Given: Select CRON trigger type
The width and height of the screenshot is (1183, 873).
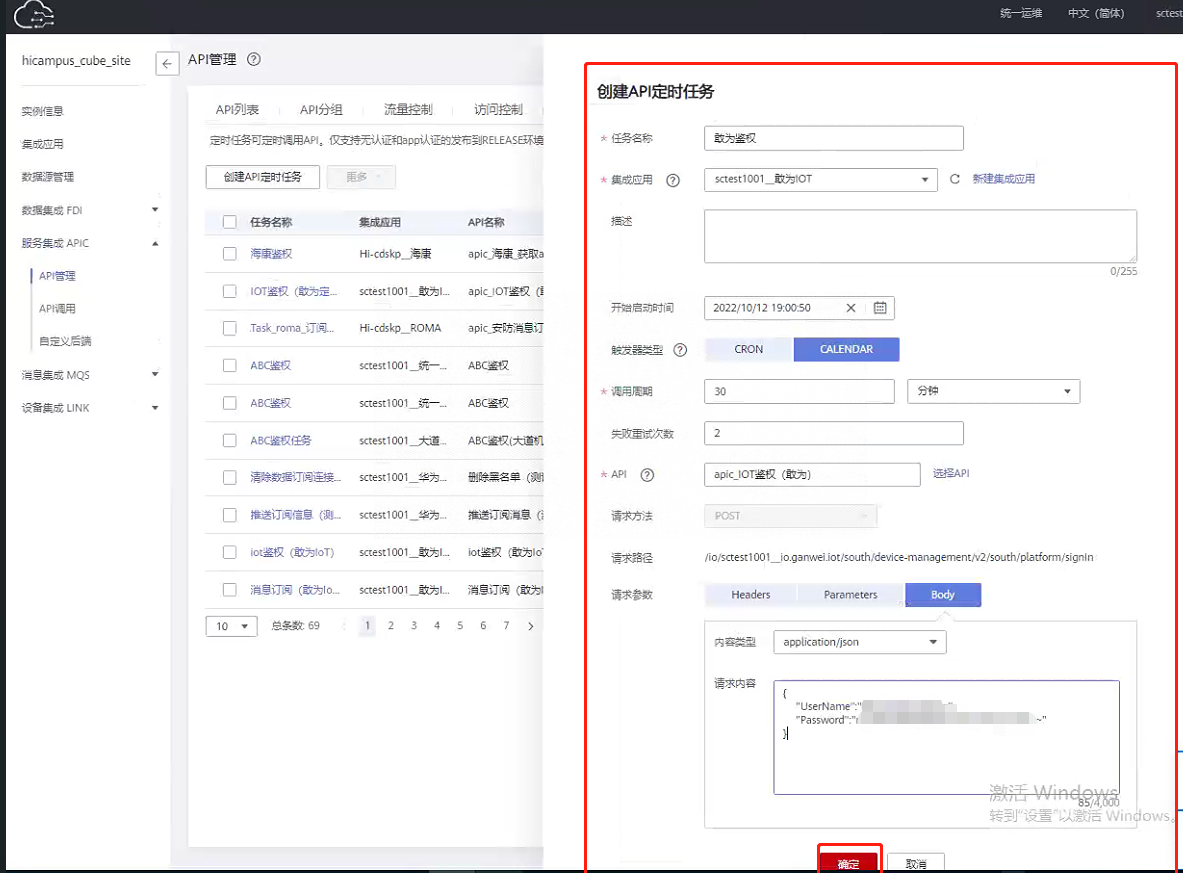Looking at the screenshot, I should click(x=748, y=349).
